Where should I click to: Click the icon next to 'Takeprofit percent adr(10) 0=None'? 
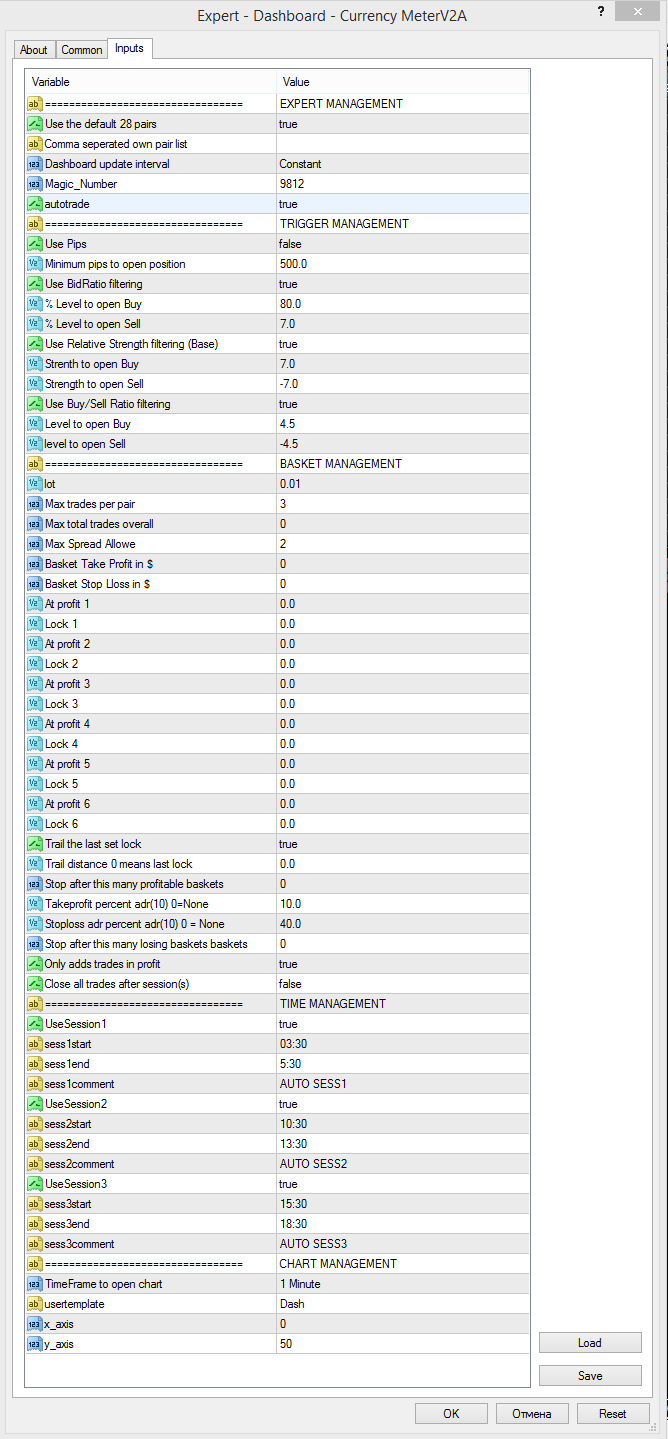(x=34, y=904)
